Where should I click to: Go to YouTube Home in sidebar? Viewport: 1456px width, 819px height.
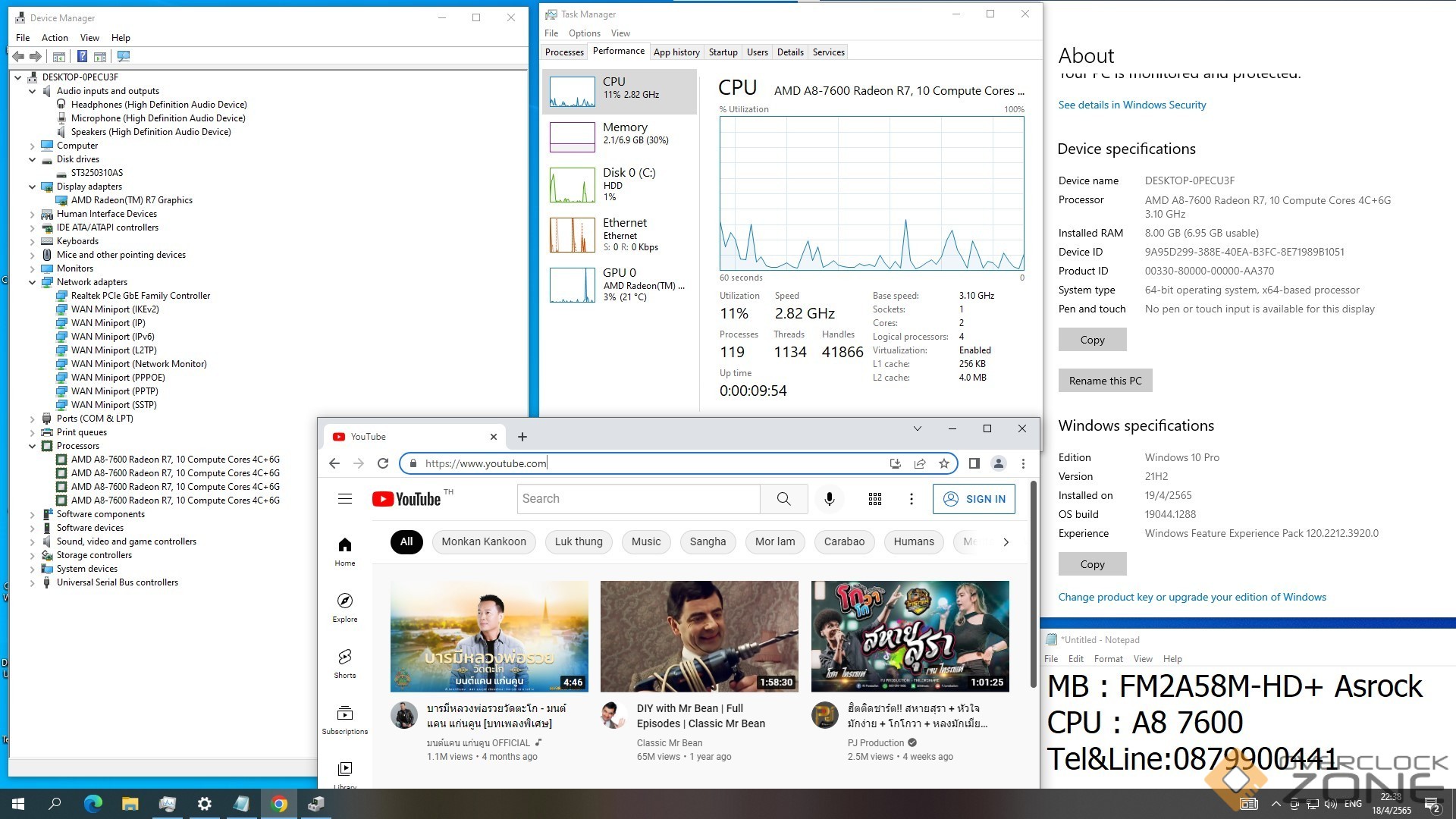(345, 551)
